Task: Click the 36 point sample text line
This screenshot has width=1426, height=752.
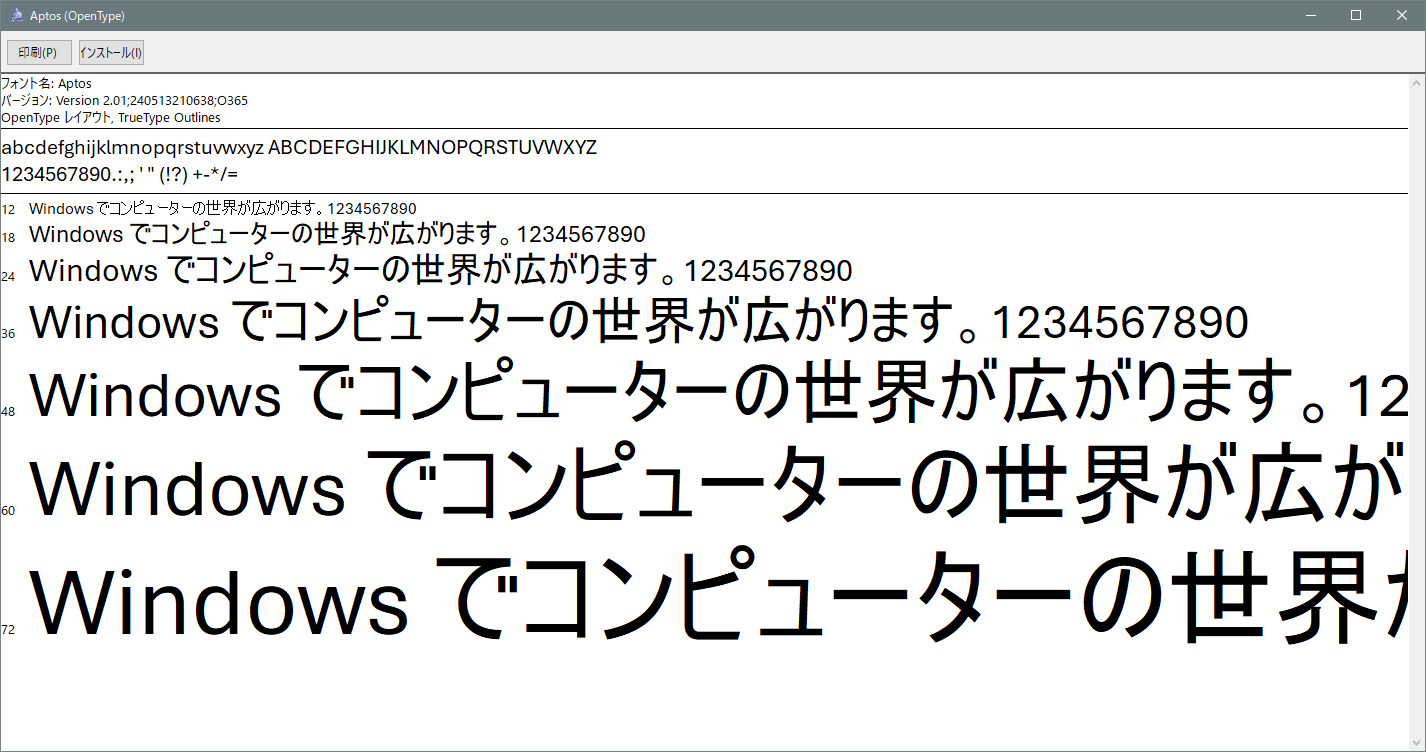Action: click(x=639, y=323)
